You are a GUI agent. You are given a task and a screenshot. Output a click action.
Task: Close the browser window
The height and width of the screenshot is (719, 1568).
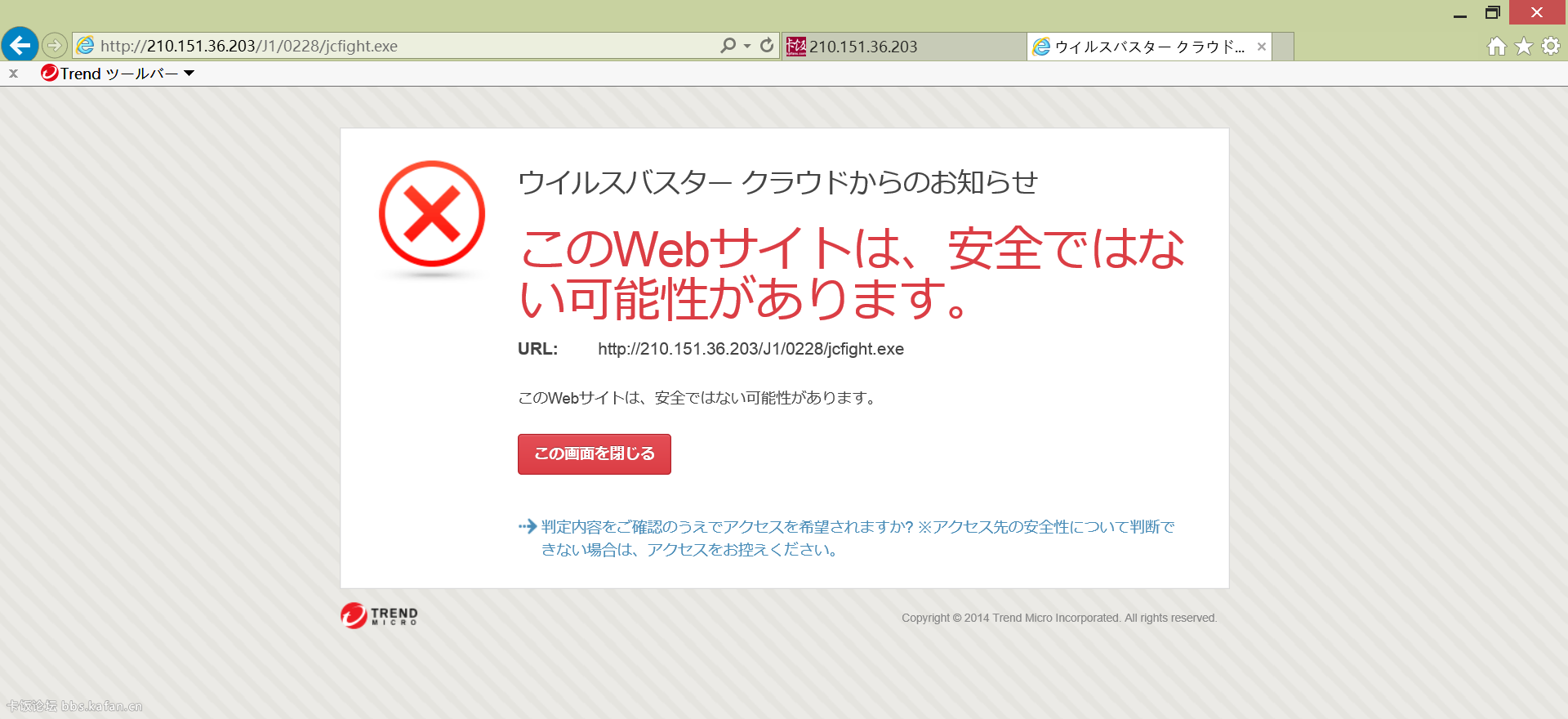click(1537, 12)
